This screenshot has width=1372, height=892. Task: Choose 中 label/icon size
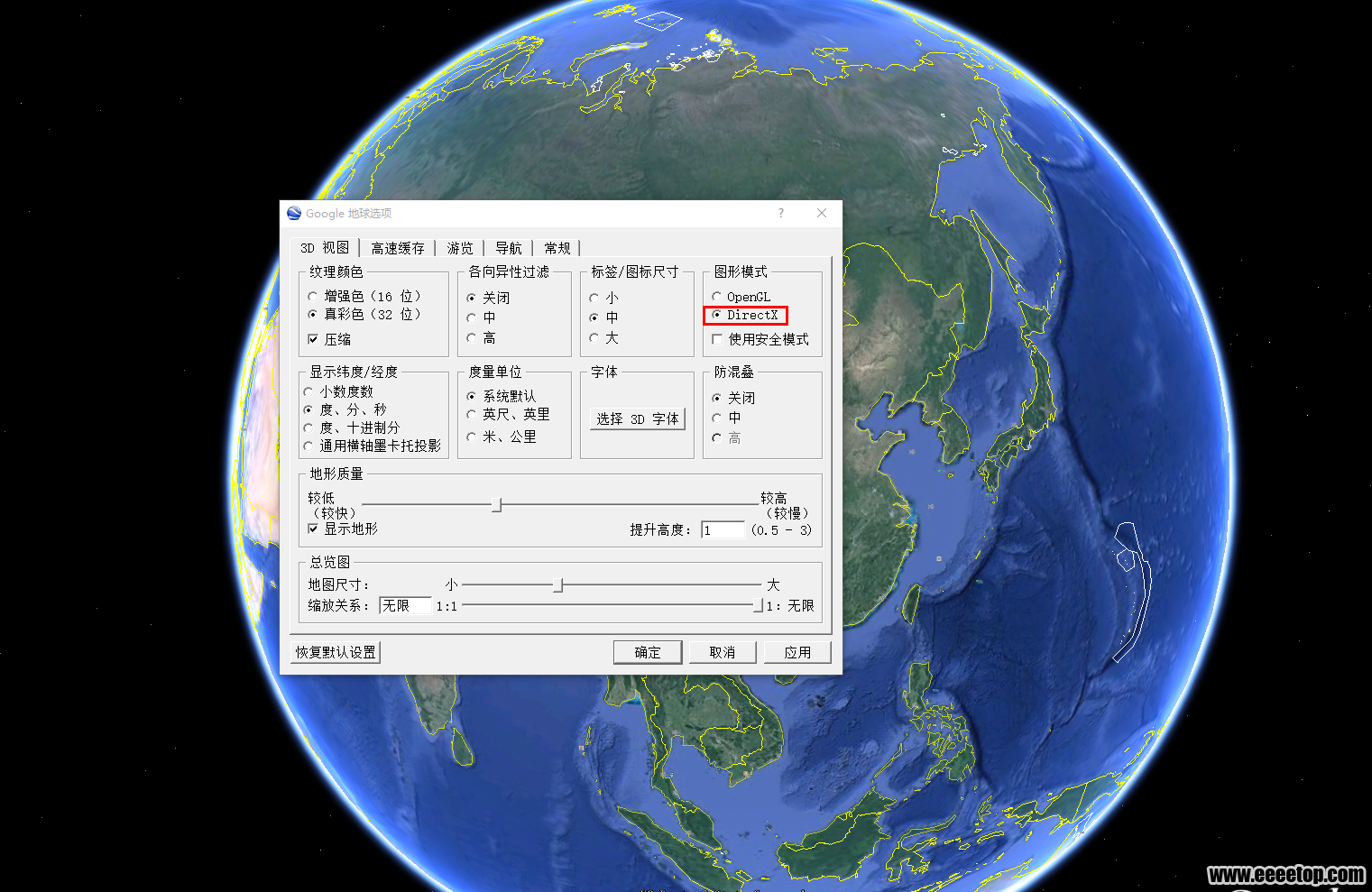(603, 317)
